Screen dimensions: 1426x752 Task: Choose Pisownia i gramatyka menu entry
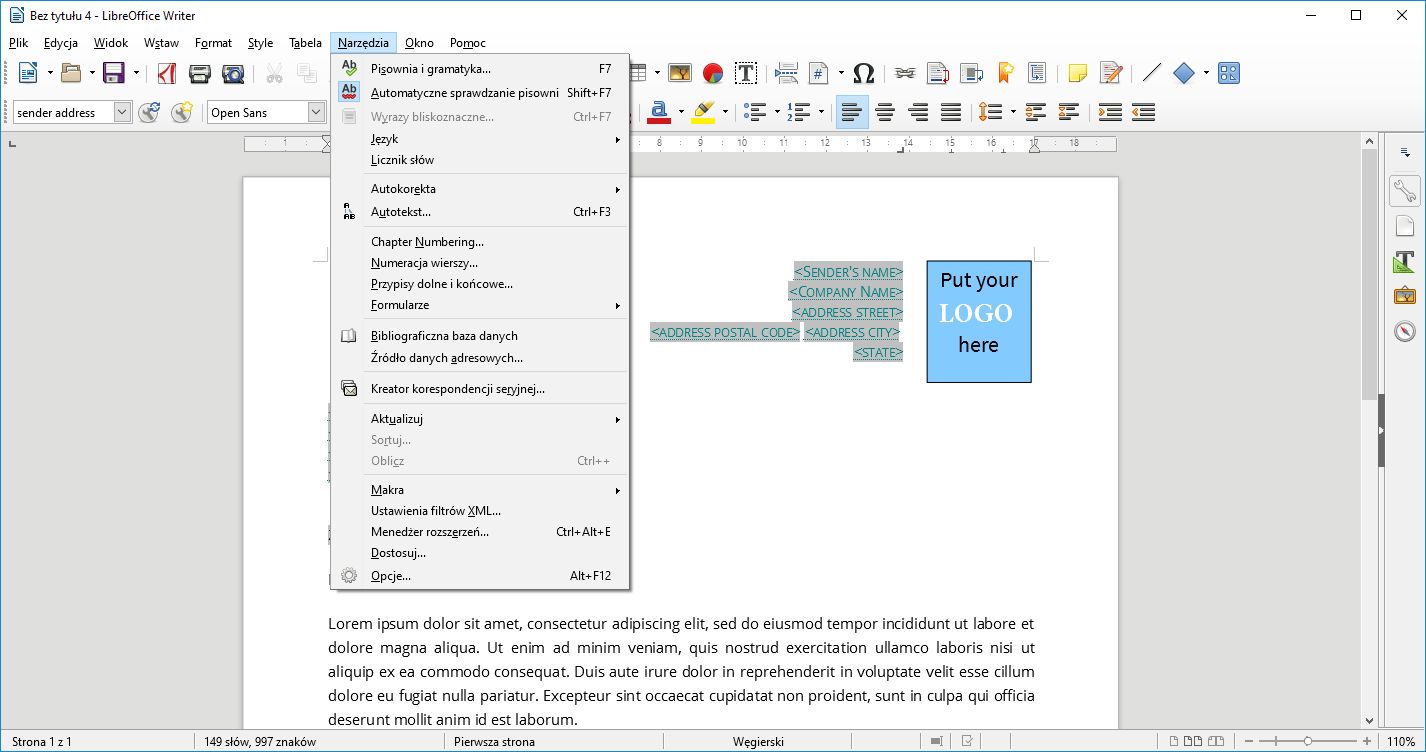tap(480, 69)
